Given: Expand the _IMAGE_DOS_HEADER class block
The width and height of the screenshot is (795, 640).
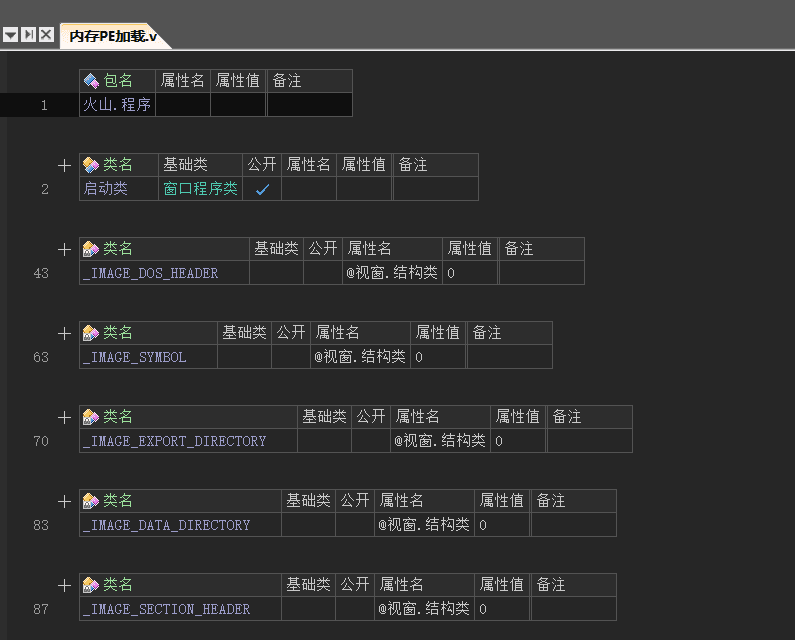Looking at the screenshot, I should click(x=64, y=250).
